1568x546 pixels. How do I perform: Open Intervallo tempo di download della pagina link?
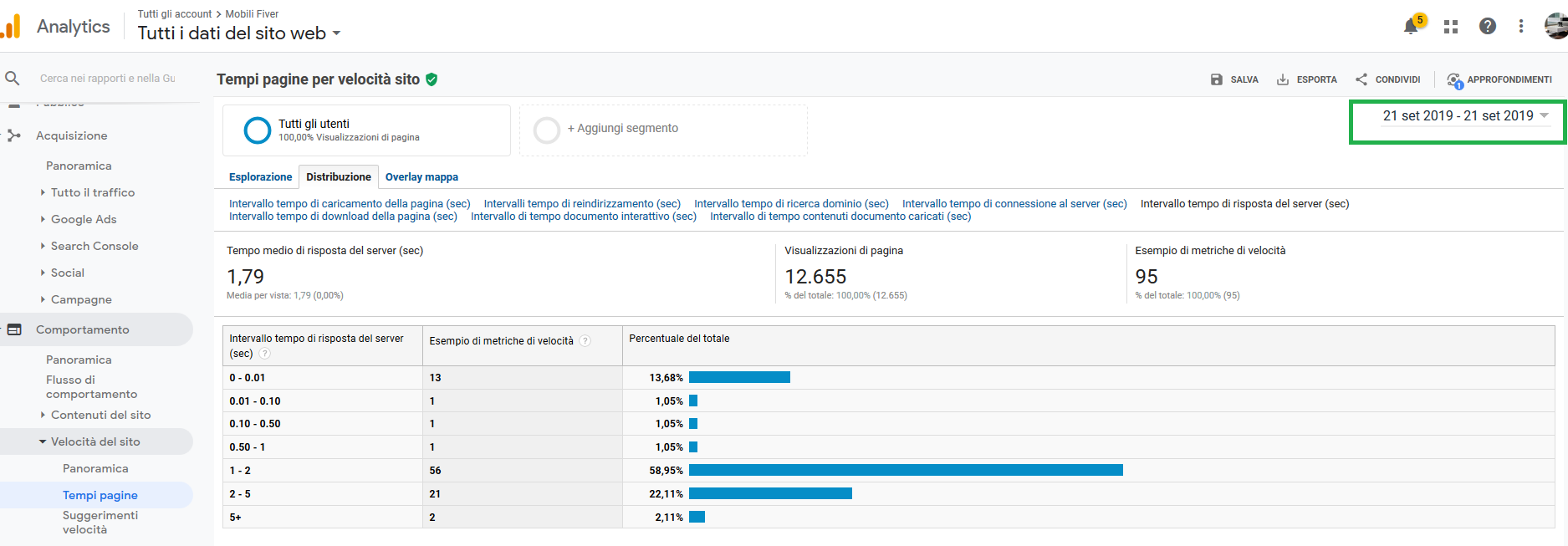pyautogui.click(x=343, y=217)
